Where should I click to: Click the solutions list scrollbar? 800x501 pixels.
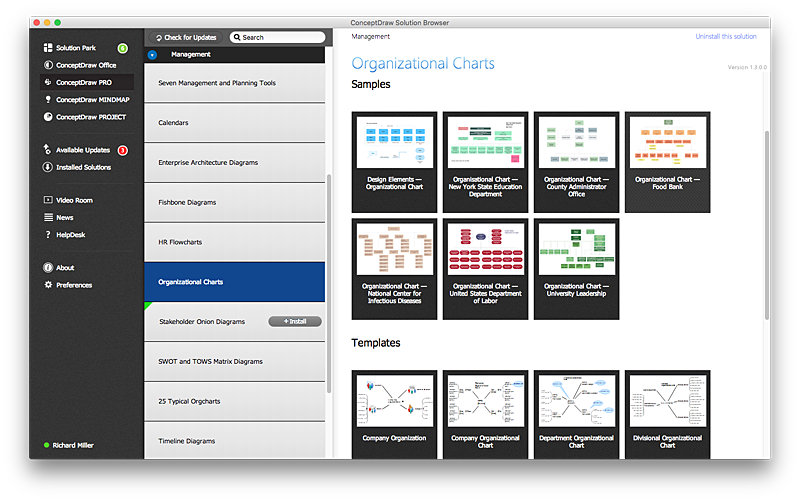(x=329, y=283)
